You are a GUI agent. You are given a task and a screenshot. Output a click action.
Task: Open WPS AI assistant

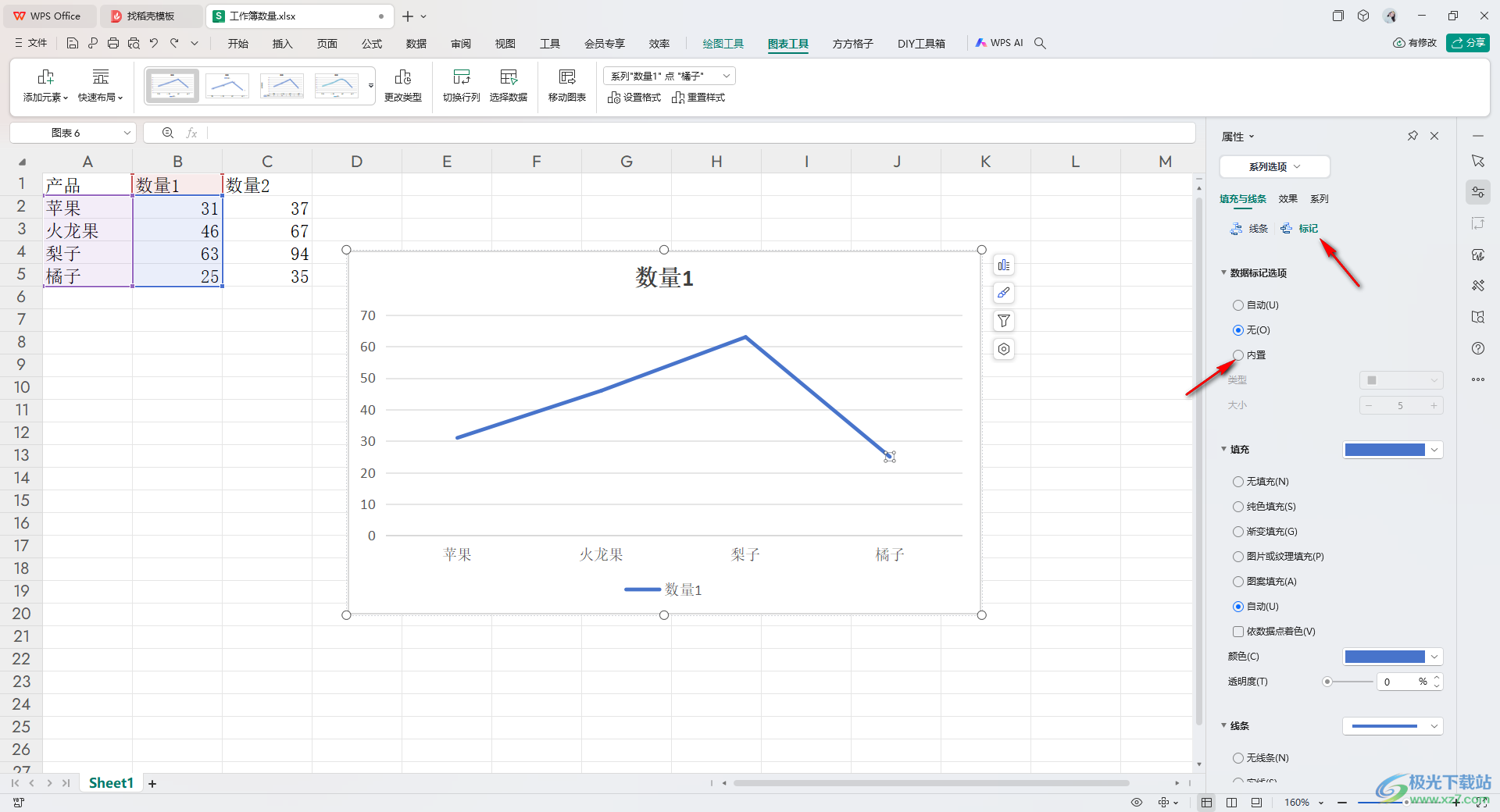(999, 43)
